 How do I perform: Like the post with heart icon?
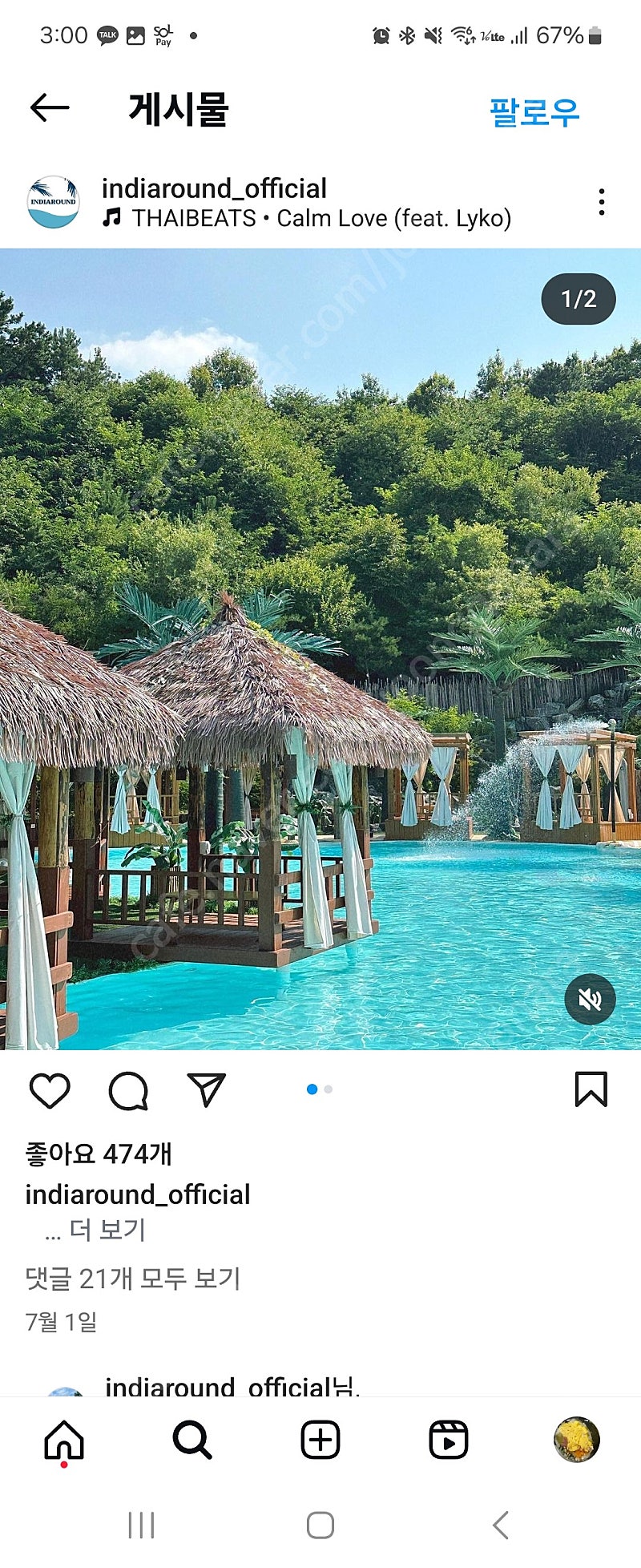coord(50,1090)
